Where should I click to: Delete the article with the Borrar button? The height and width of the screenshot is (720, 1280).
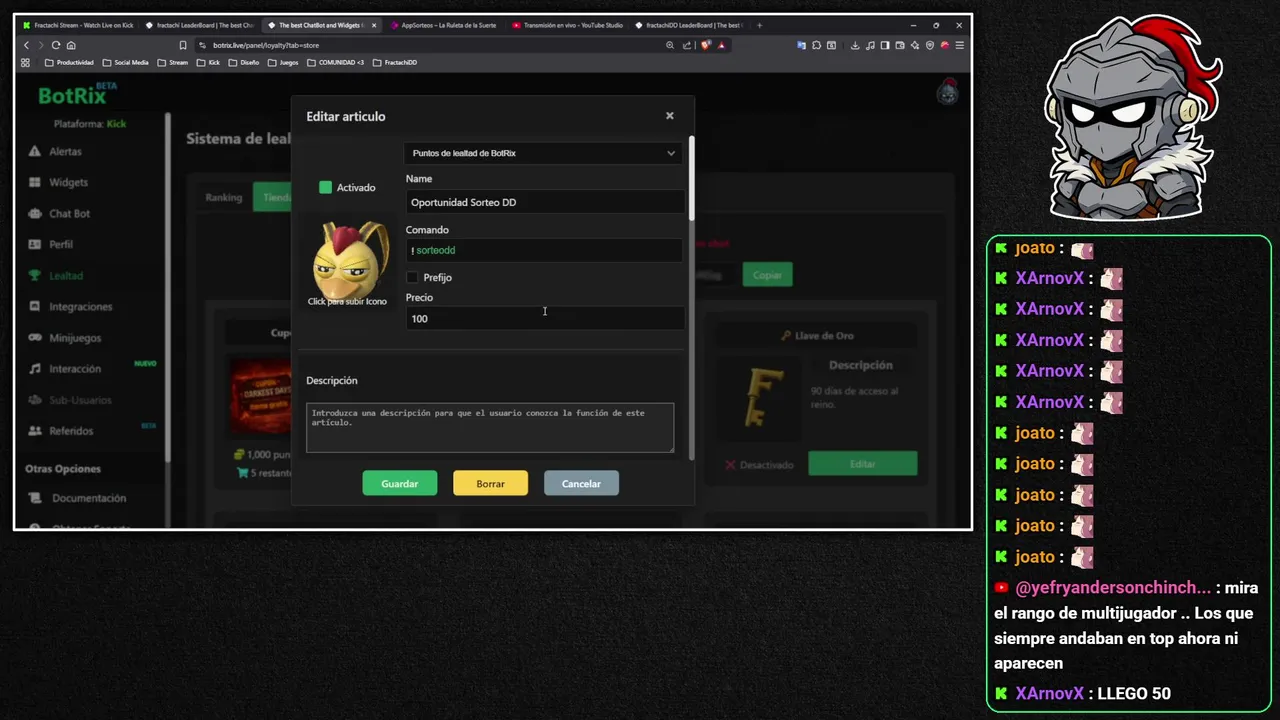point(490,483)
